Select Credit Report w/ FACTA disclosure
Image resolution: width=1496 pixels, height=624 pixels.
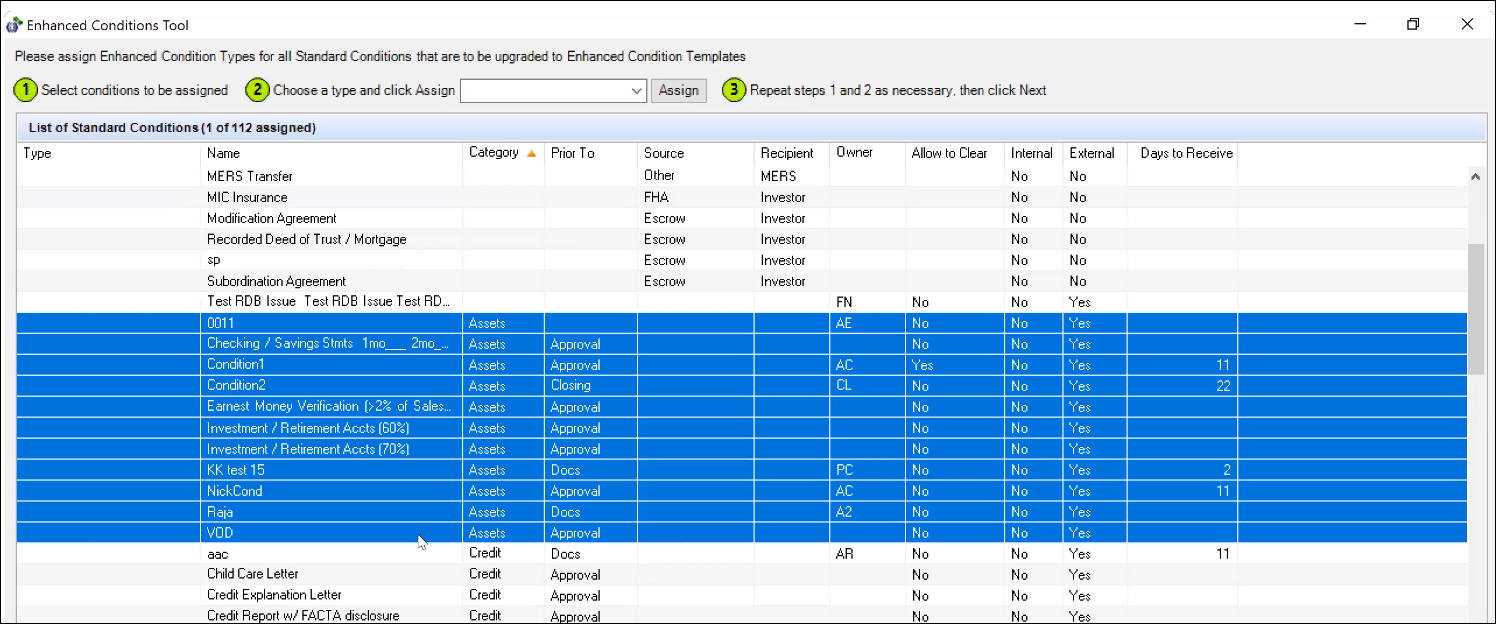click(743, 616)
